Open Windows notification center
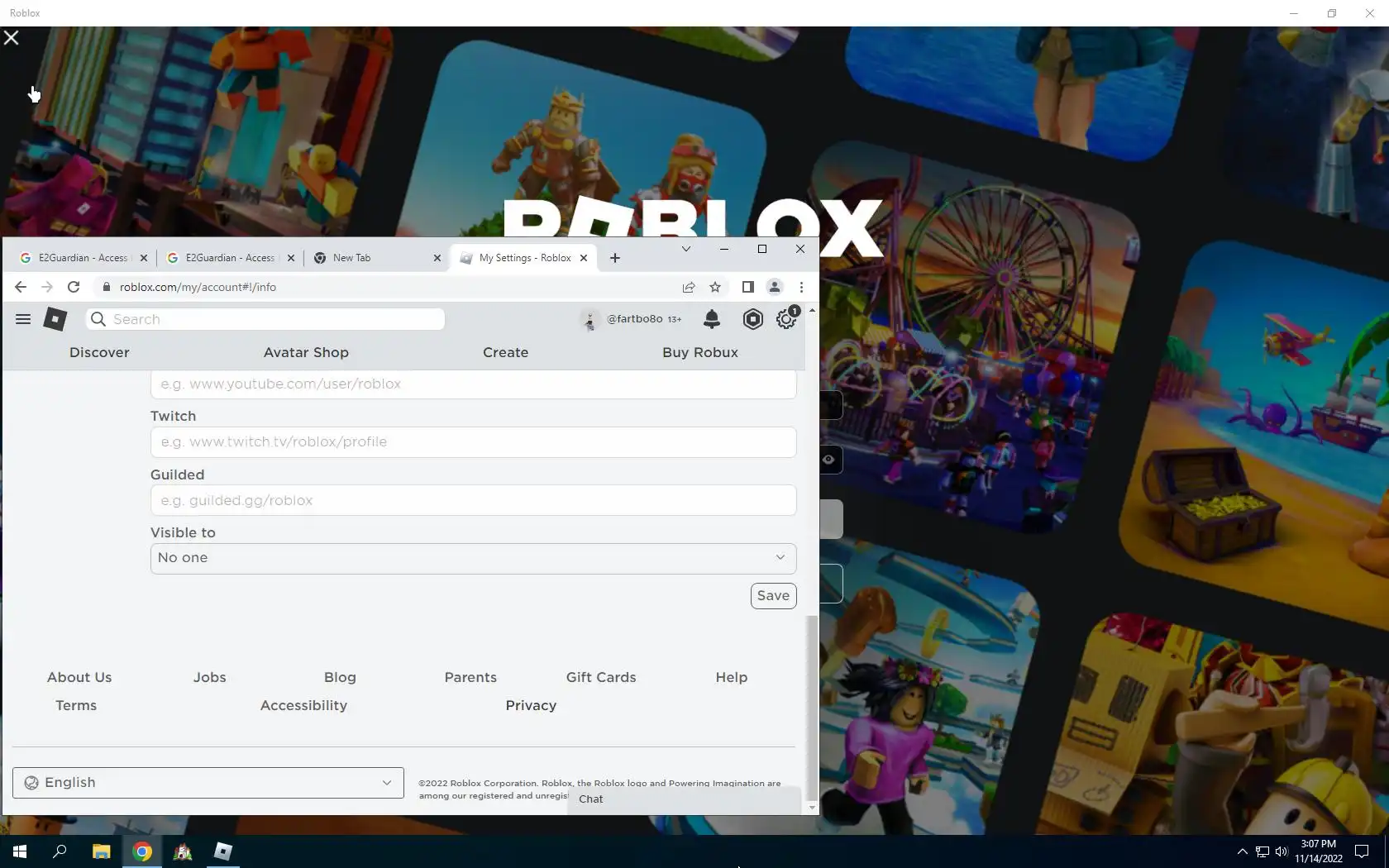 (x=1362, y=851)
